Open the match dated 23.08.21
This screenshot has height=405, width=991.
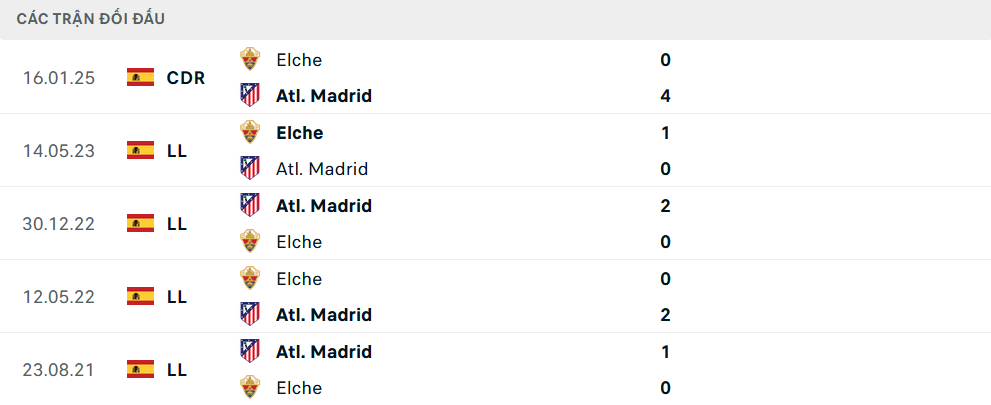pyautogui.click(x=496, y=369)
